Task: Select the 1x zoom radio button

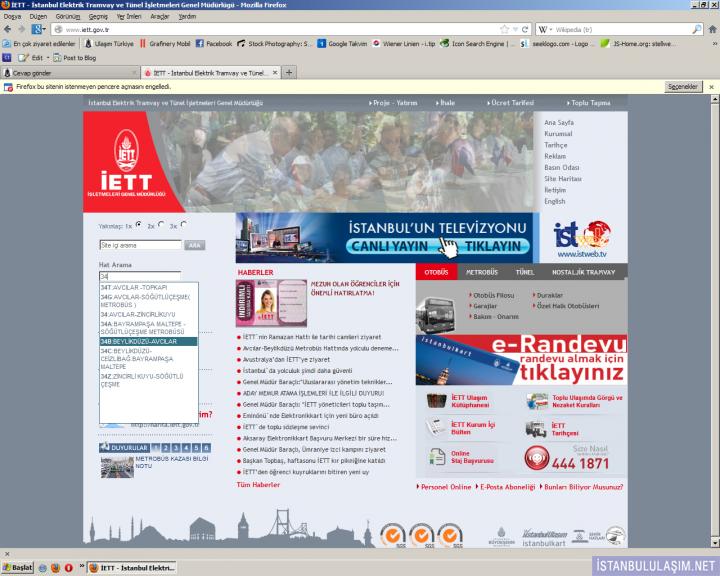Action: coord(138,224)
